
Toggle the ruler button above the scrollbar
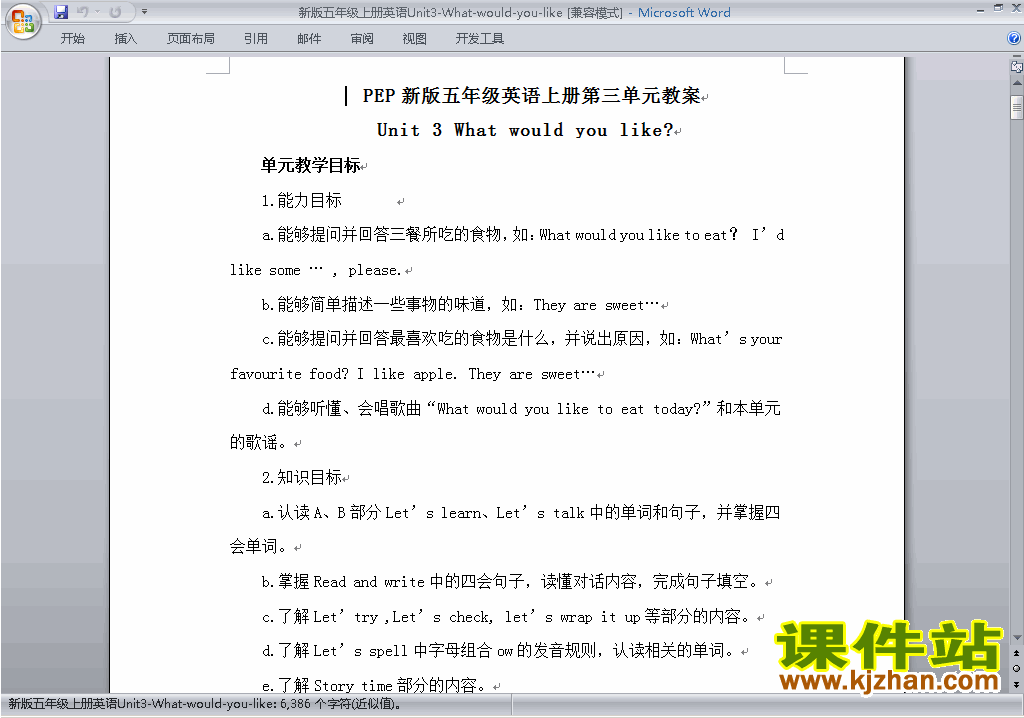click(x=1017, y=66)
